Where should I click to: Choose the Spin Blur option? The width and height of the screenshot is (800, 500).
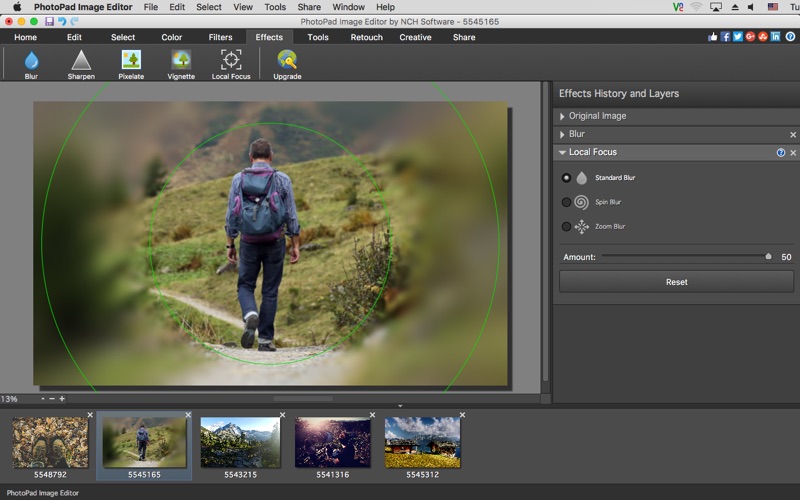[567, 202]
